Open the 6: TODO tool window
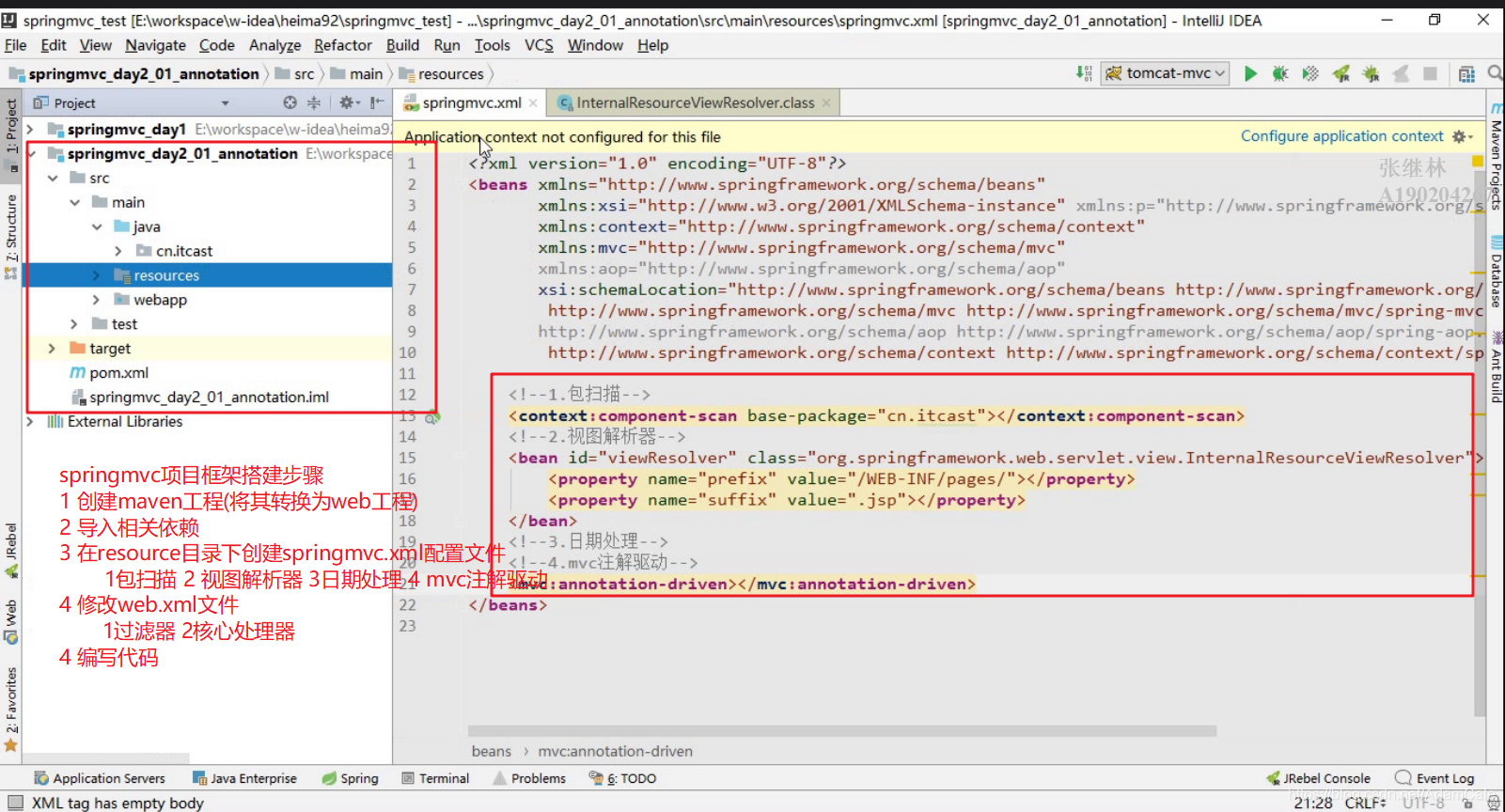Image resolution: width=1505 pixels, height=812 pixels. (622, 778)
